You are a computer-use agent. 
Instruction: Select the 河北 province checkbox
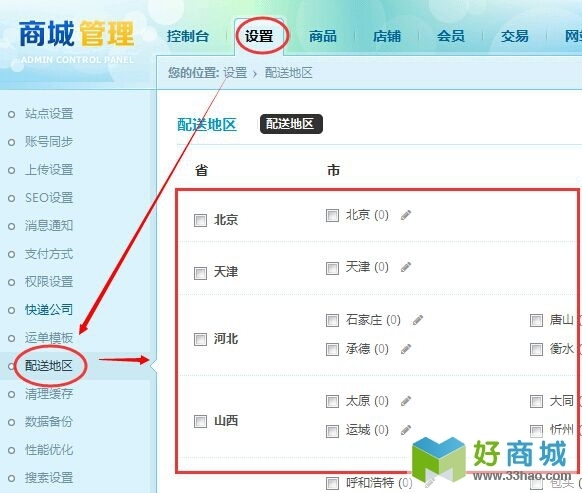(200, 339)
